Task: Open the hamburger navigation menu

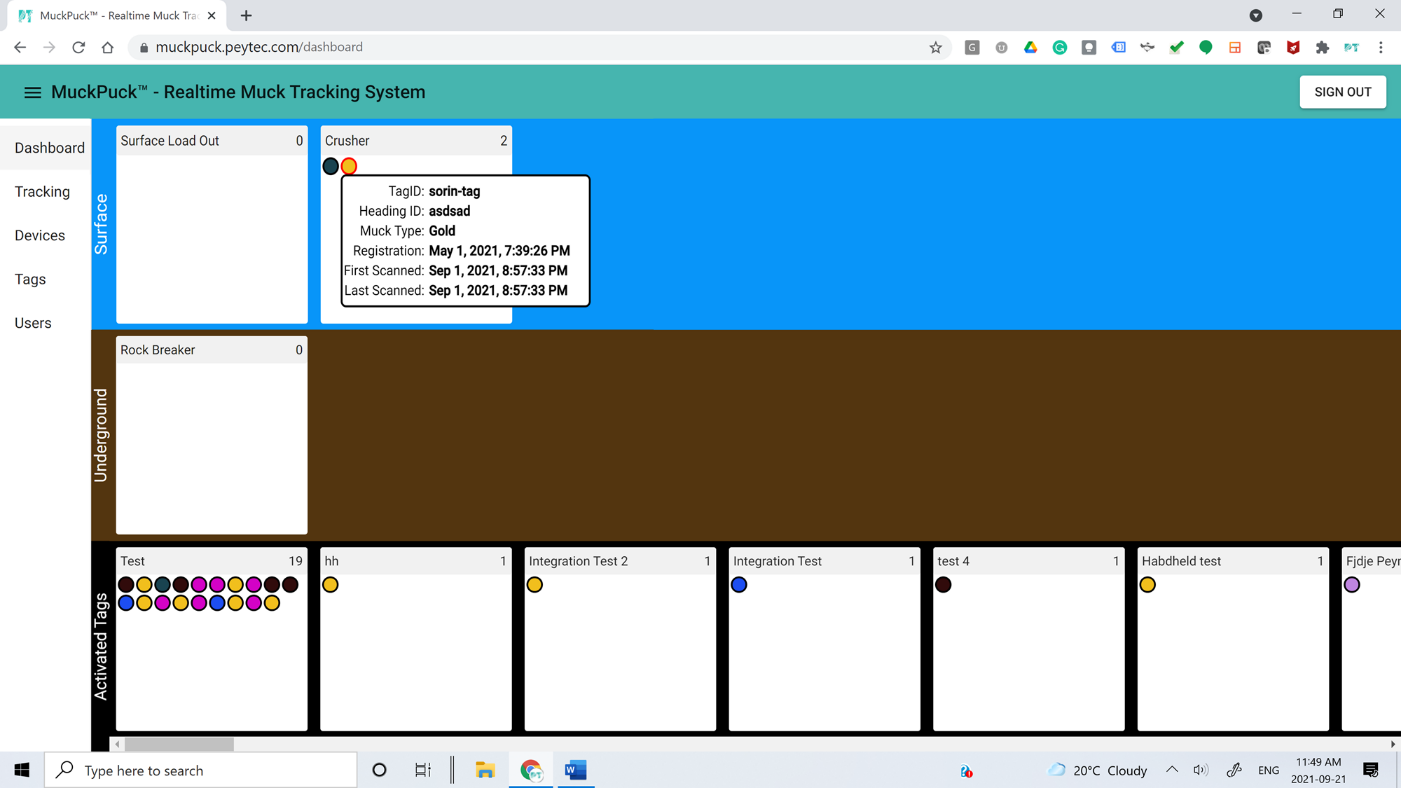Action: [32, 92]
